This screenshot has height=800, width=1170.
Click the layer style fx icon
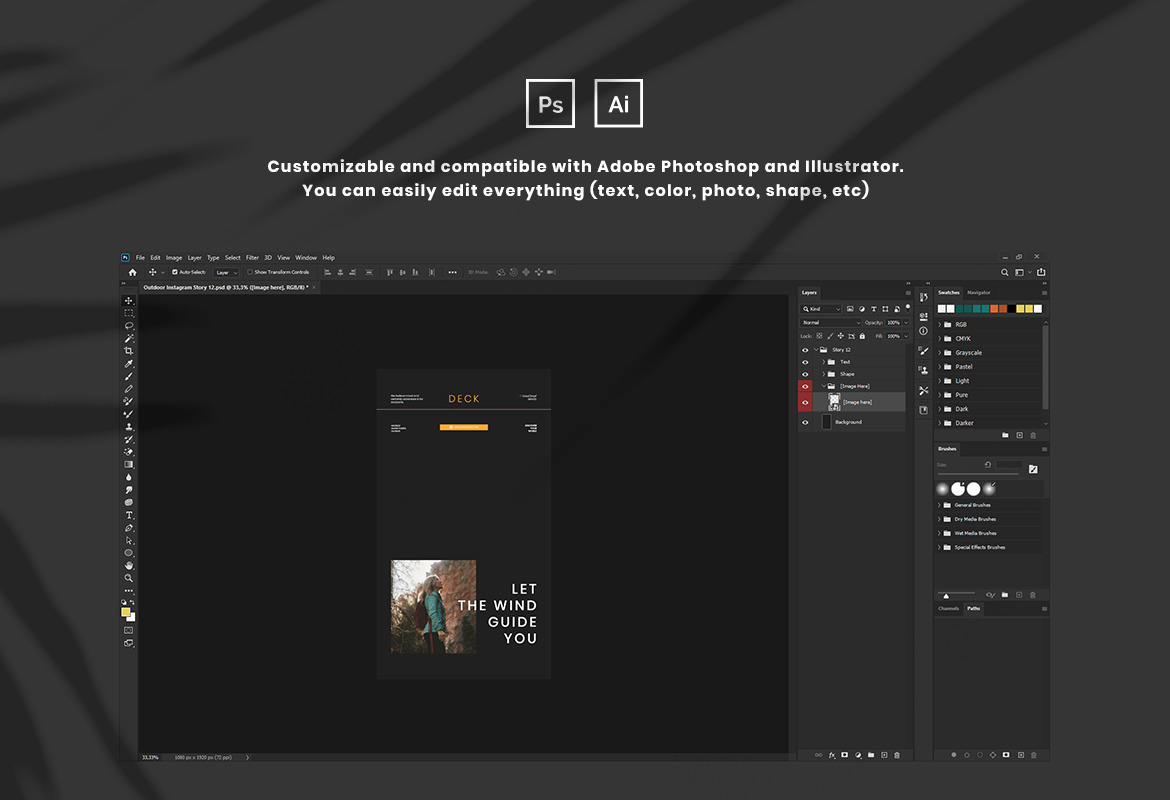[x=832, y=755]
